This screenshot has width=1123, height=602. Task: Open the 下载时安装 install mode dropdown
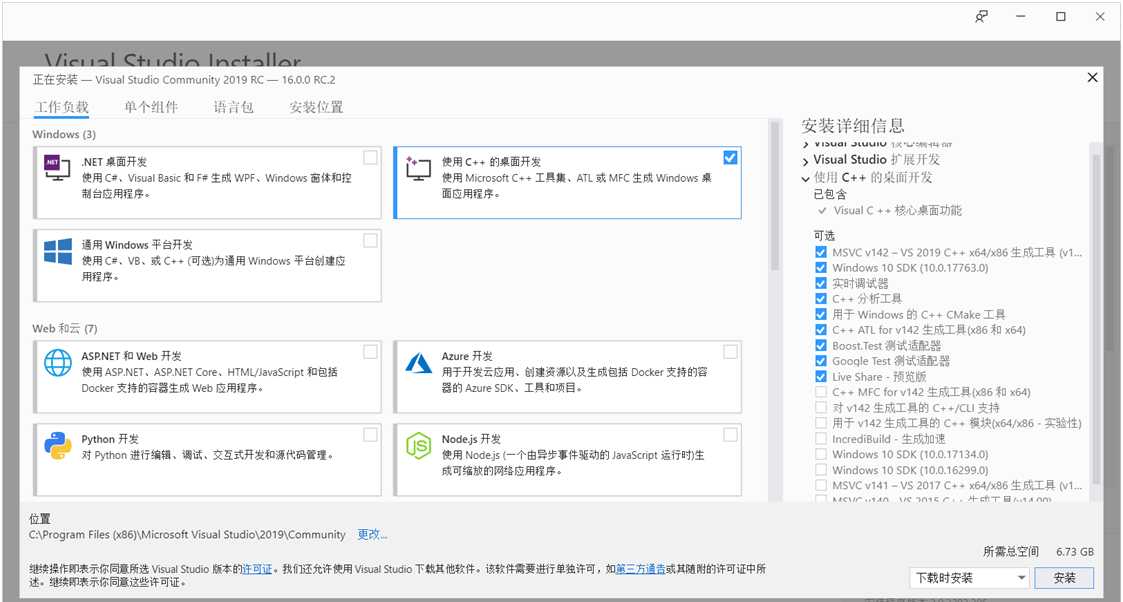coord(970,578)
